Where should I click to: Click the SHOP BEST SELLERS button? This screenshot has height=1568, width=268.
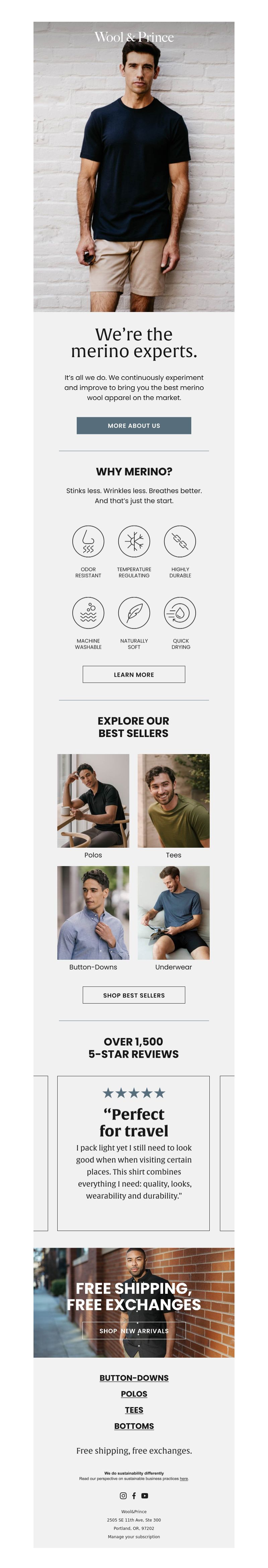(x=134, y=995)
